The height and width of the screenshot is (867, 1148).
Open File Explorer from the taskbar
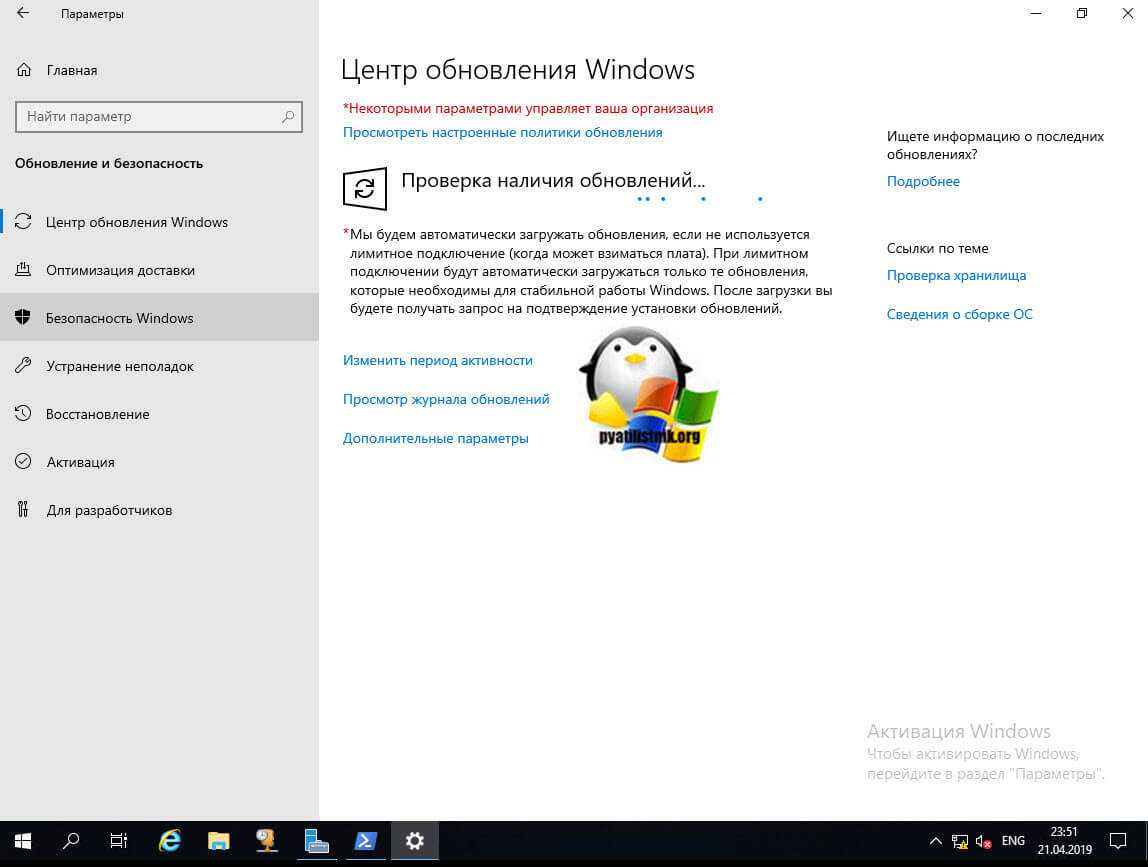[219, 841]
